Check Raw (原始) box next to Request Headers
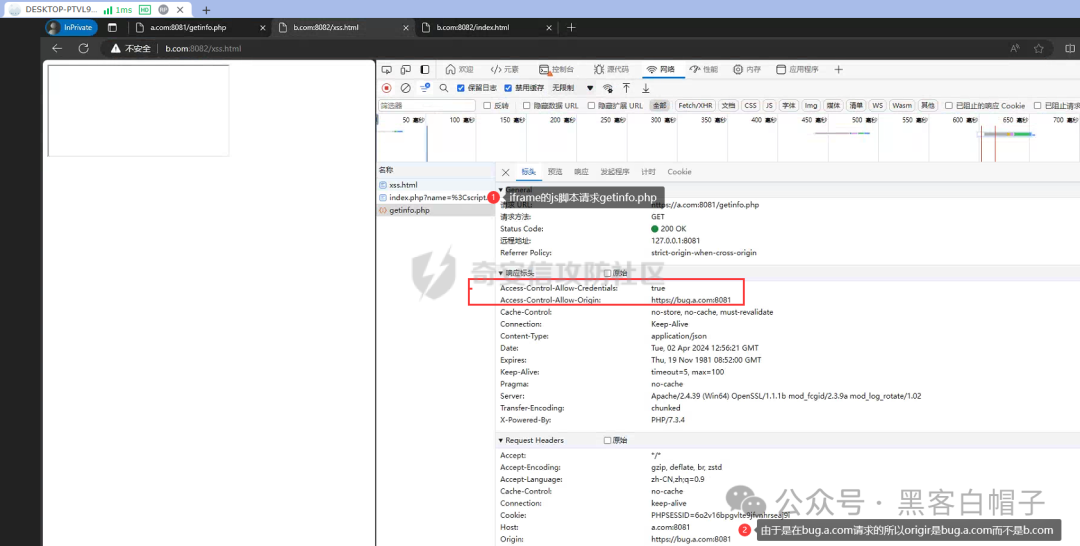 [x=608, y=441]
